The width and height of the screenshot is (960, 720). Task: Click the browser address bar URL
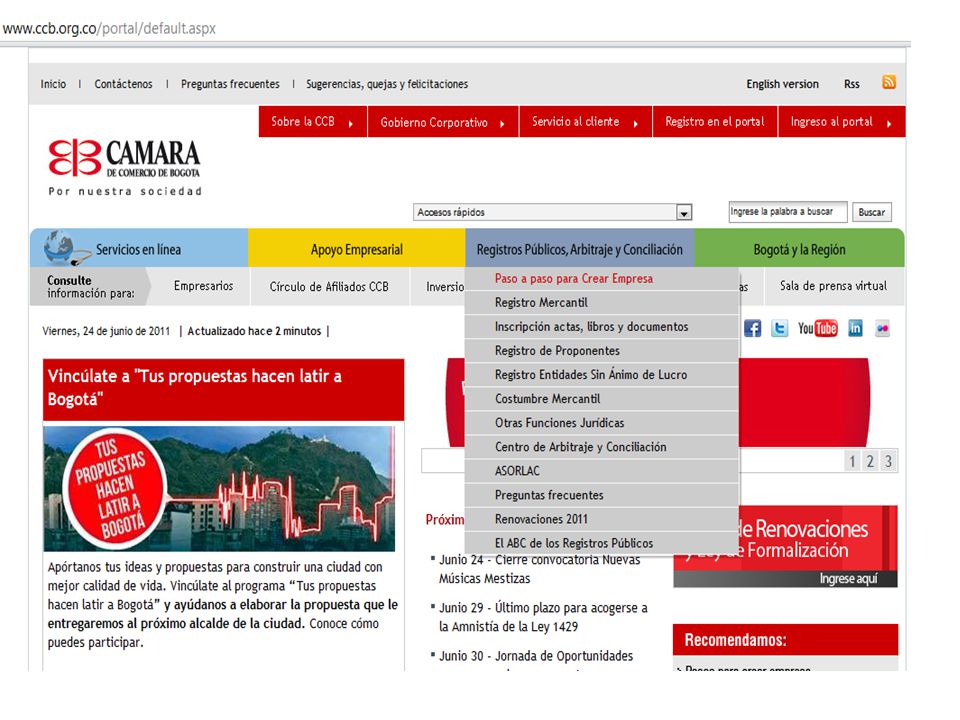pos(109,28)
